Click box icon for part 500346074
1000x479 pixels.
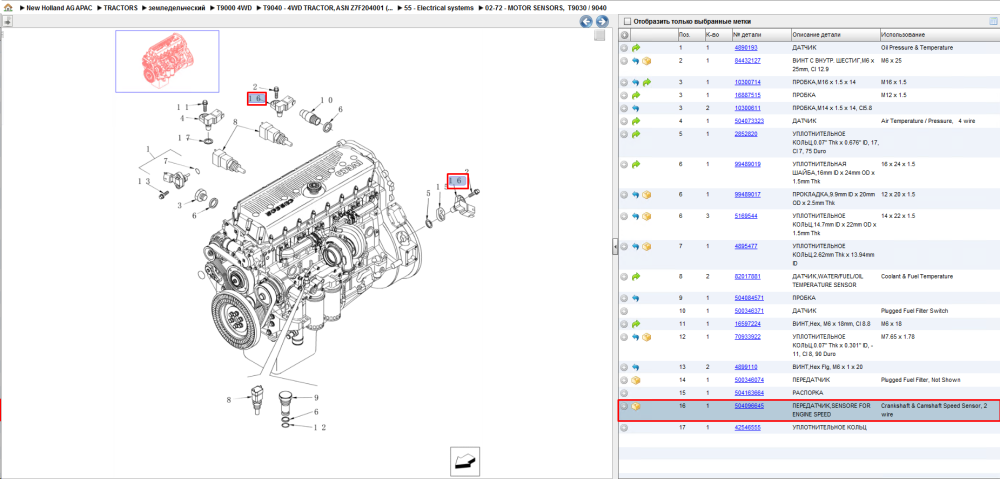click(x=636, y=380)
